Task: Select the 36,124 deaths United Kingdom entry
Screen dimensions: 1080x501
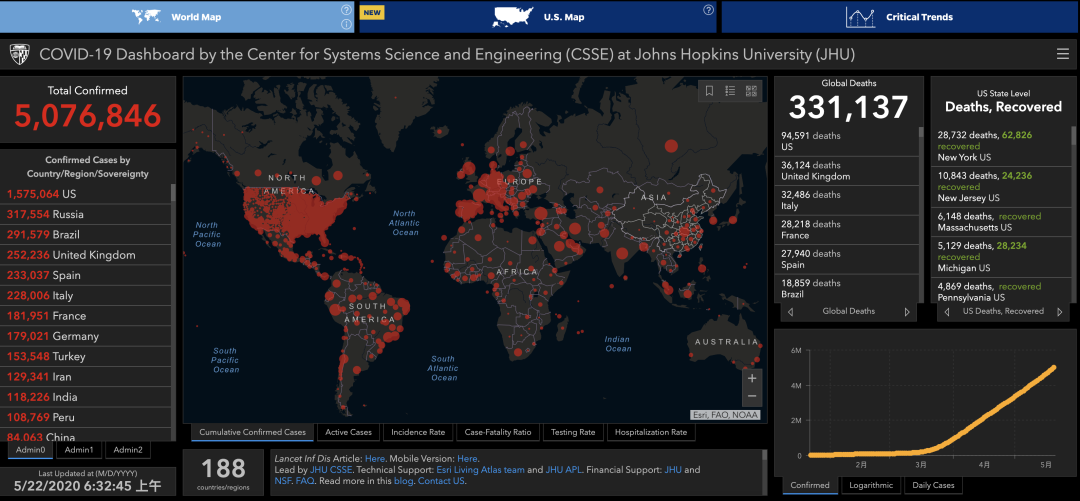Action: point(849,171)
